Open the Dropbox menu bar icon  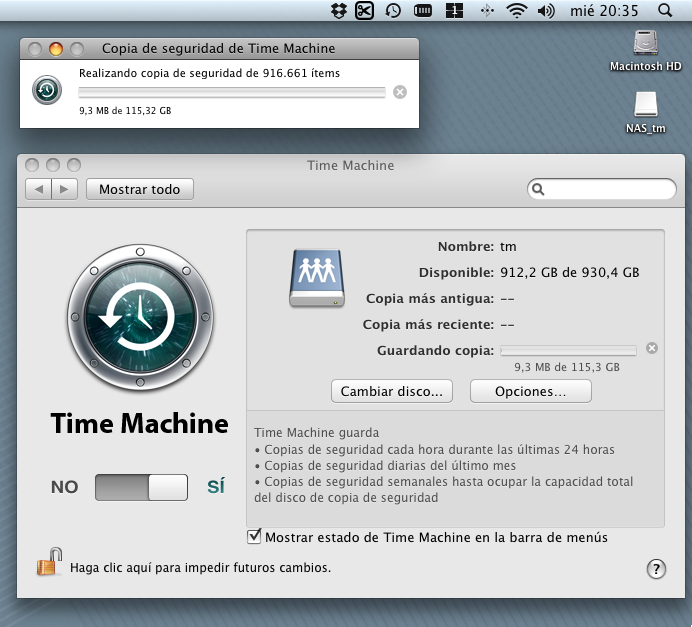[x=338, y=11]
